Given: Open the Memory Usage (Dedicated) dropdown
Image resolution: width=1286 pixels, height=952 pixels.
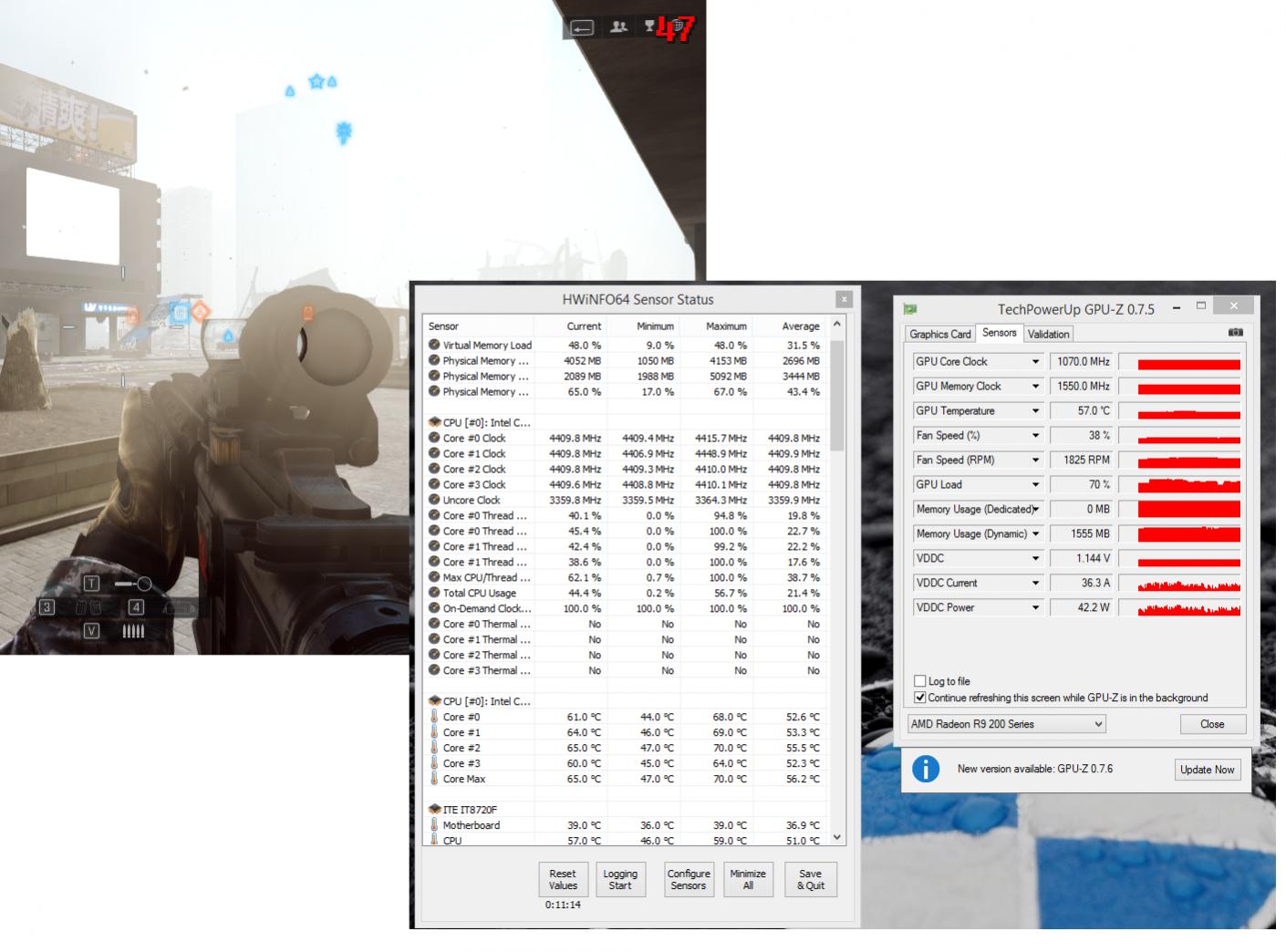Looking at the screenshot, I should (1035, 510).
